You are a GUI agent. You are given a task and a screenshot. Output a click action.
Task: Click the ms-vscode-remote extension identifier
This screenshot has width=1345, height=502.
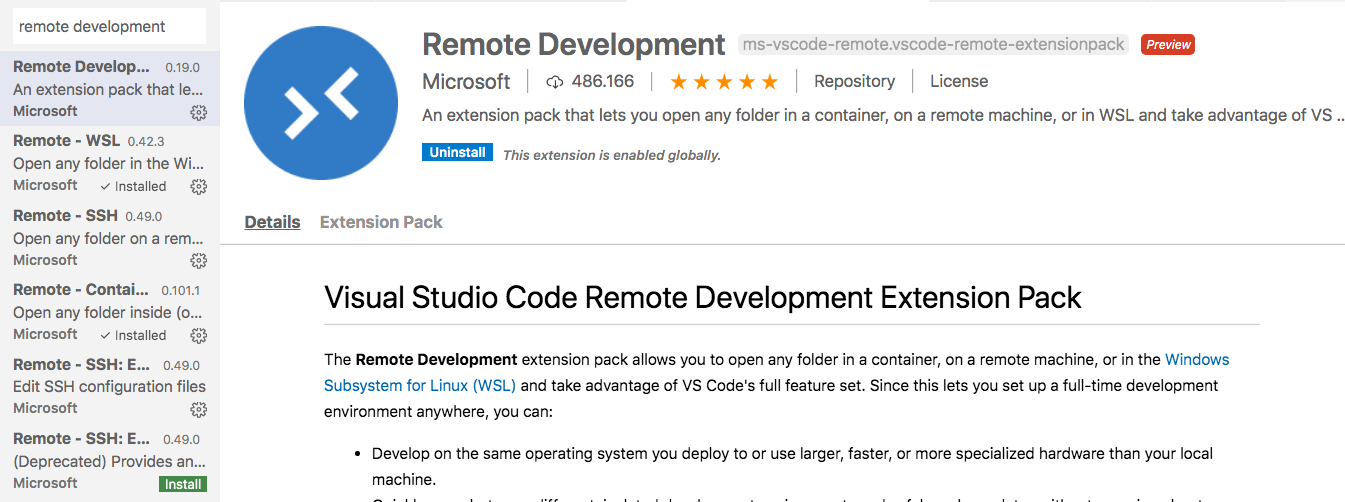pos(934,45)
